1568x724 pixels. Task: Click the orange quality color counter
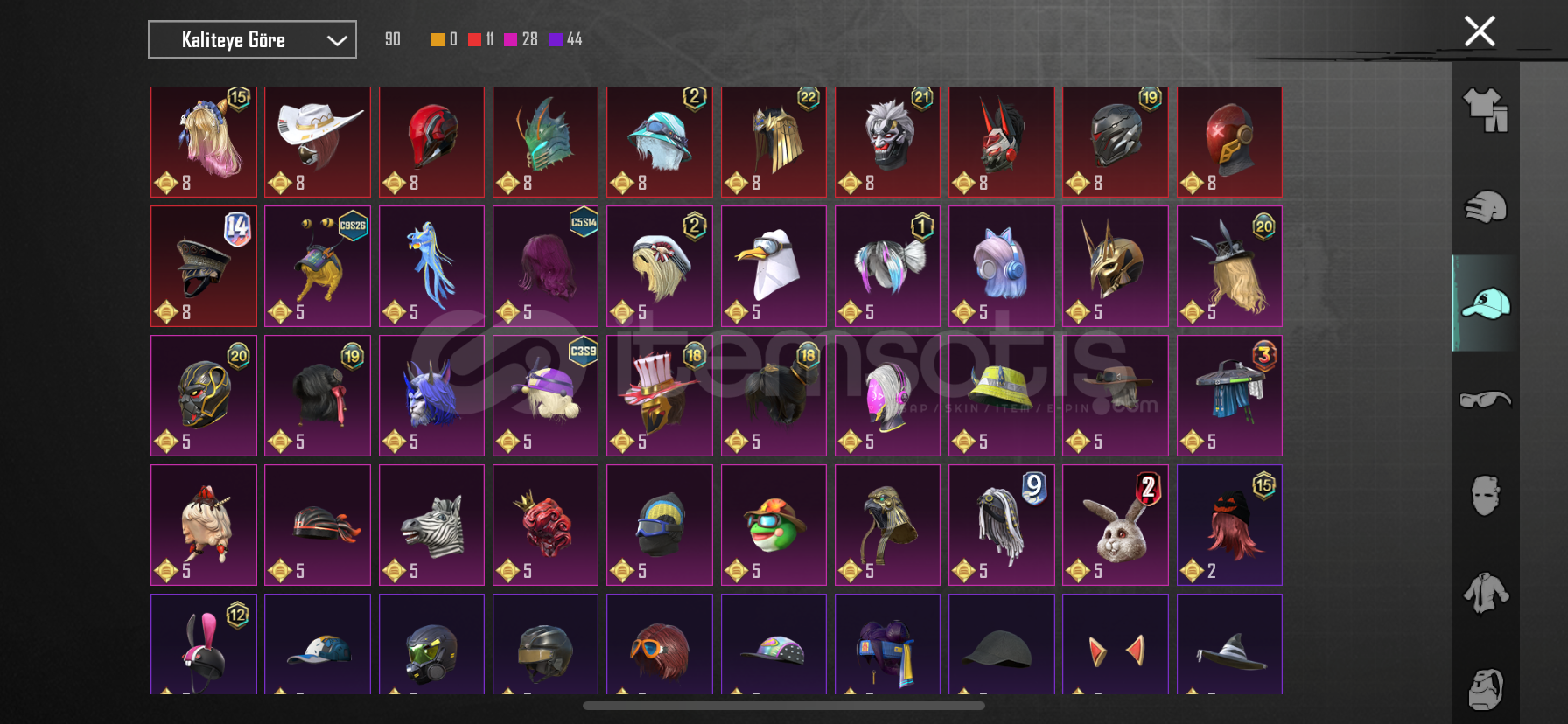coord(444,39)
